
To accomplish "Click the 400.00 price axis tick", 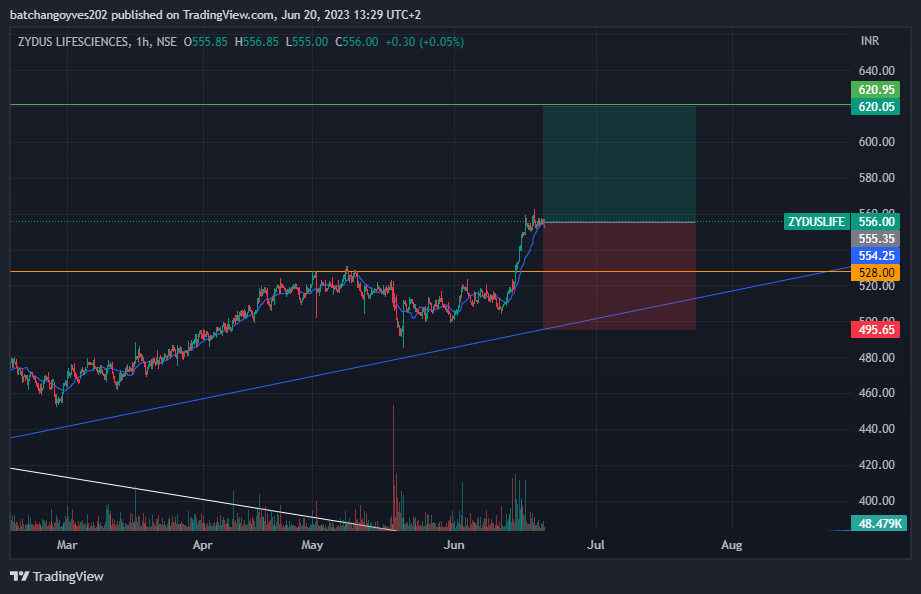I will [876, 501].
